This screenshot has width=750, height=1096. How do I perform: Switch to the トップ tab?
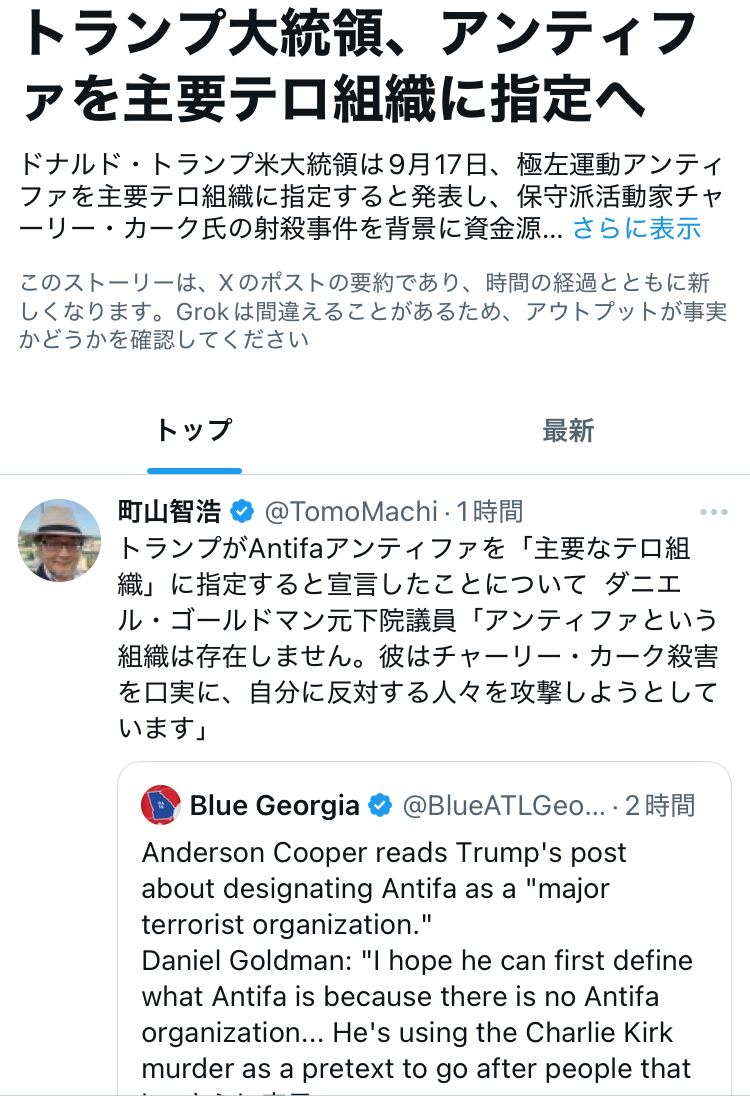tap(194, 431)
